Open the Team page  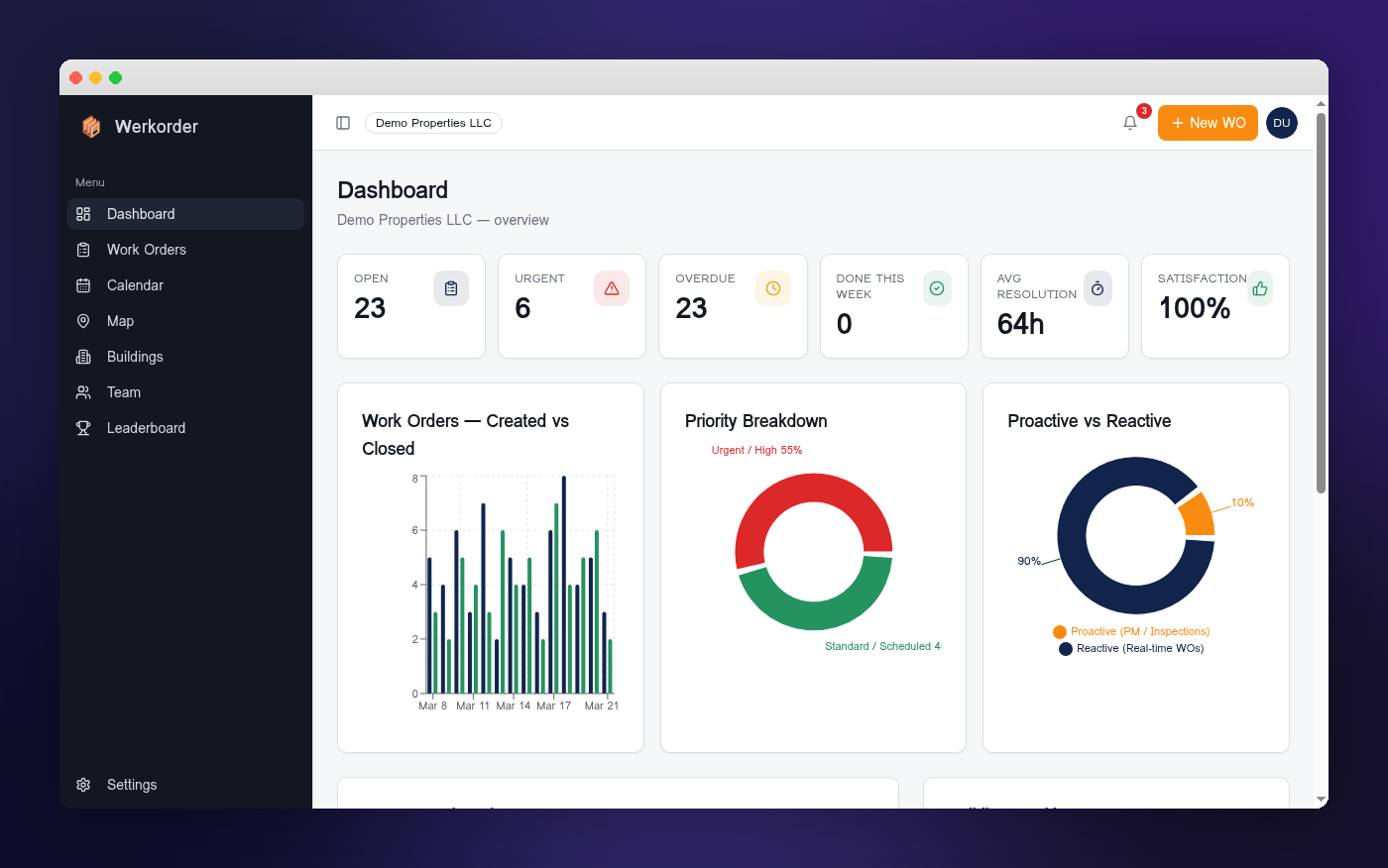tap(185, 392)
